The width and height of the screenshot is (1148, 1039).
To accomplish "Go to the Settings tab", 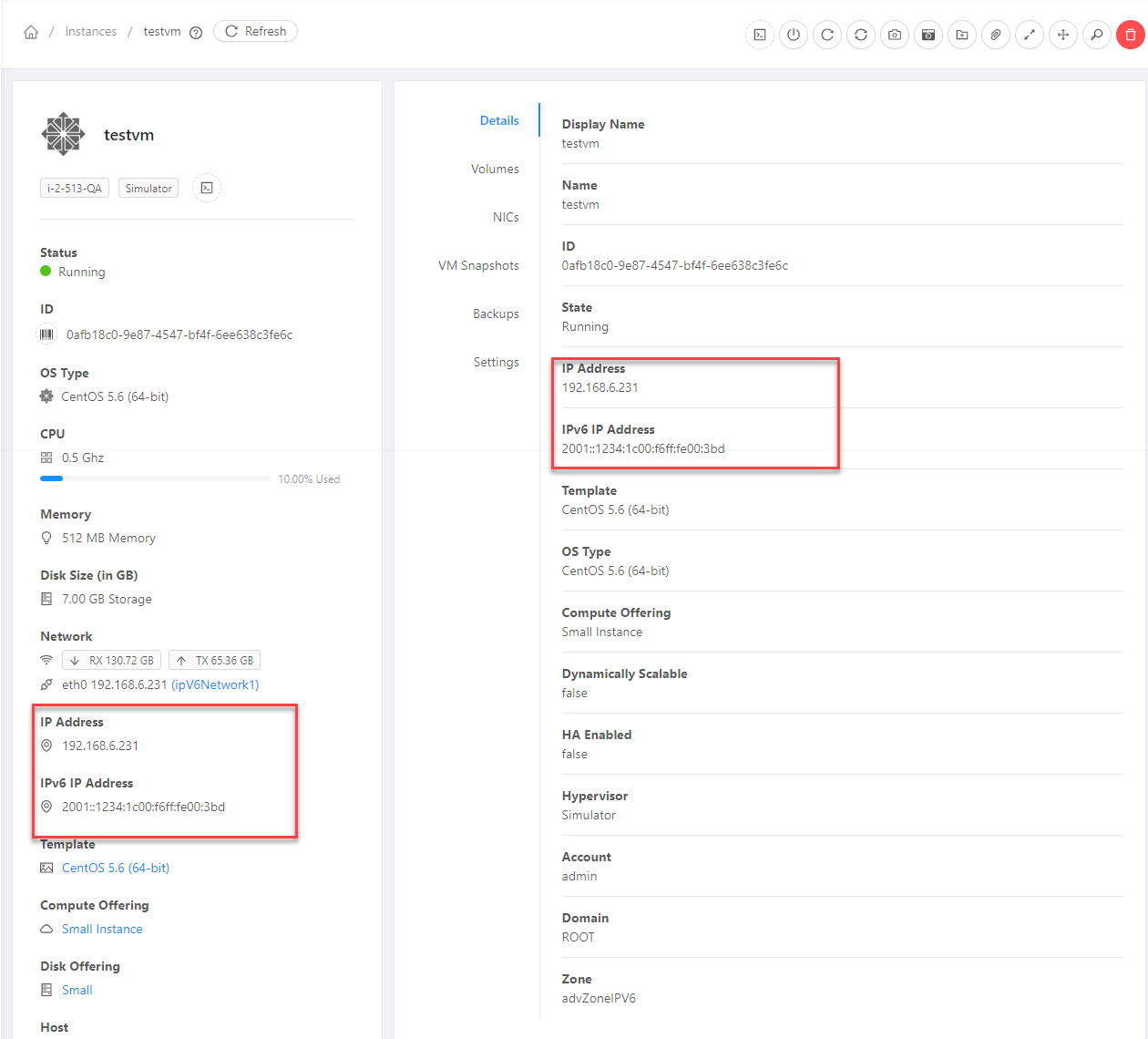I will pos(496,362).
